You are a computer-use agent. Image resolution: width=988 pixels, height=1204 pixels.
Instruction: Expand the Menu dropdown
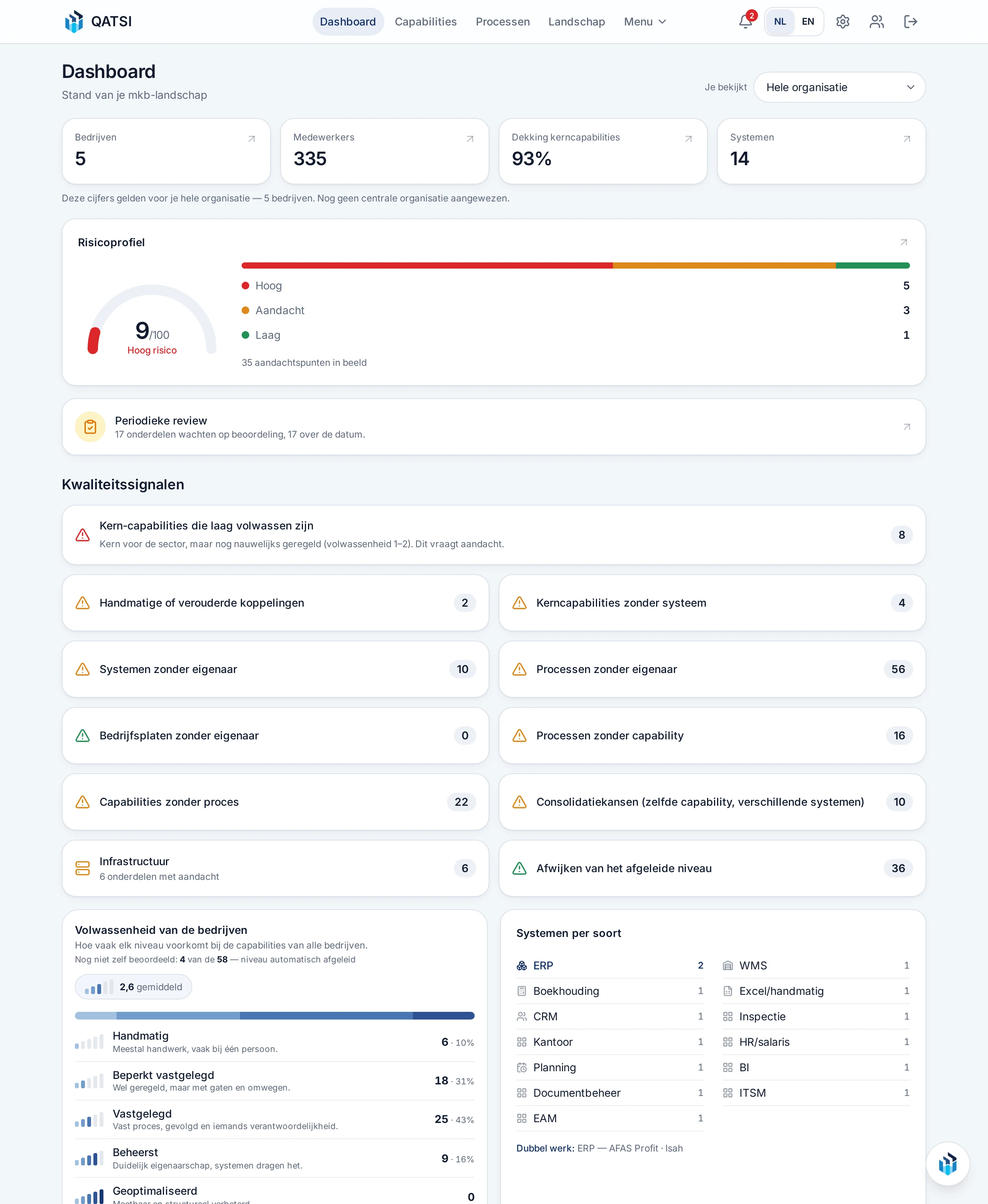(645, 22)
